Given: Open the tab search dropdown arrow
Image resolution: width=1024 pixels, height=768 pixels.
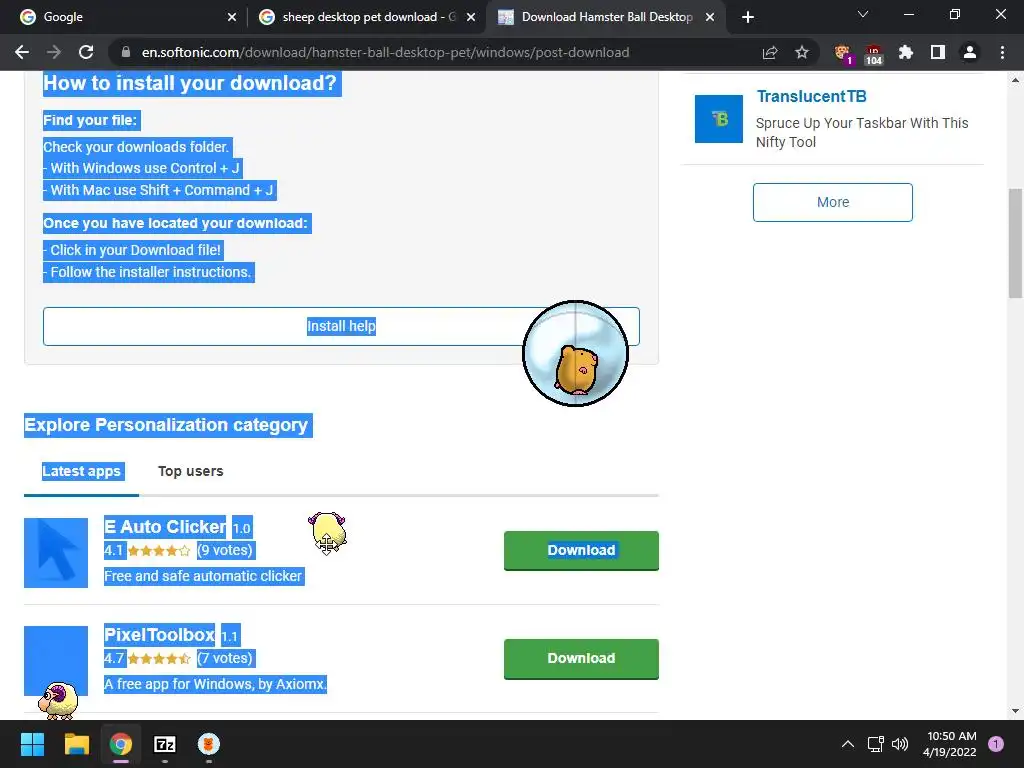Looking at the screenshot, I should (x=863, y=14).
